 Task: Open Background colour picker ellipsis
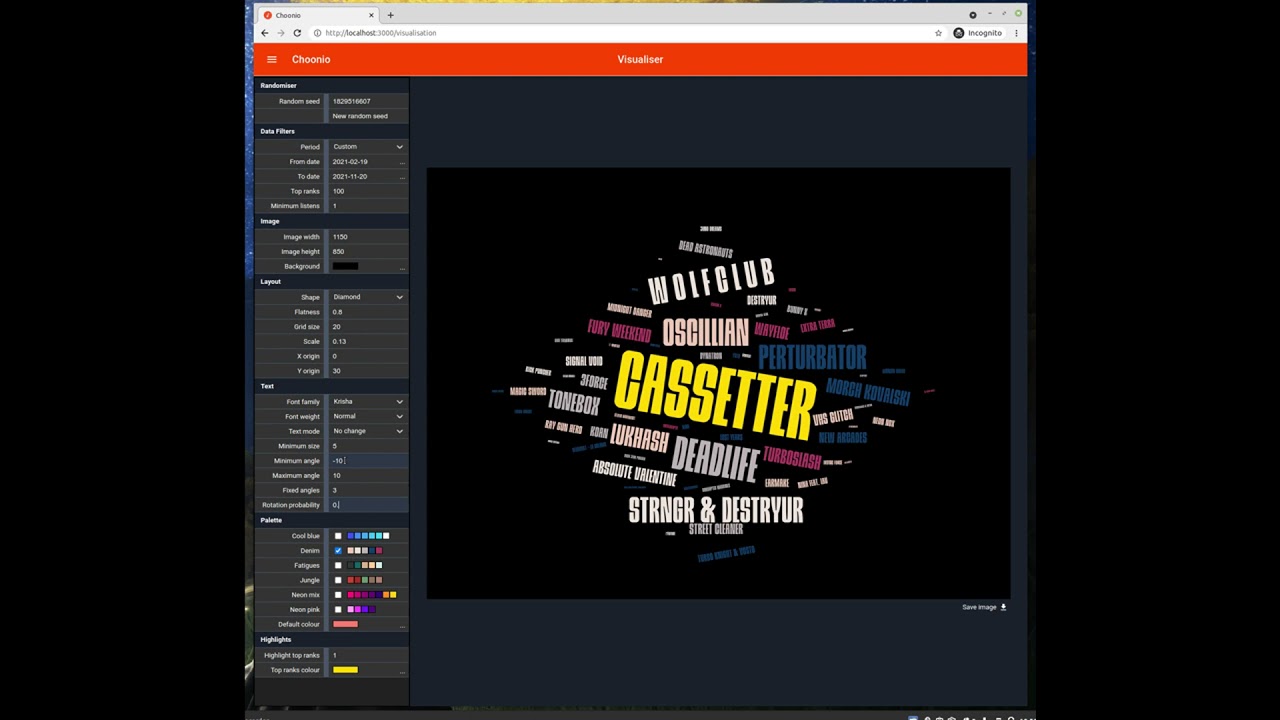(402, 267)
